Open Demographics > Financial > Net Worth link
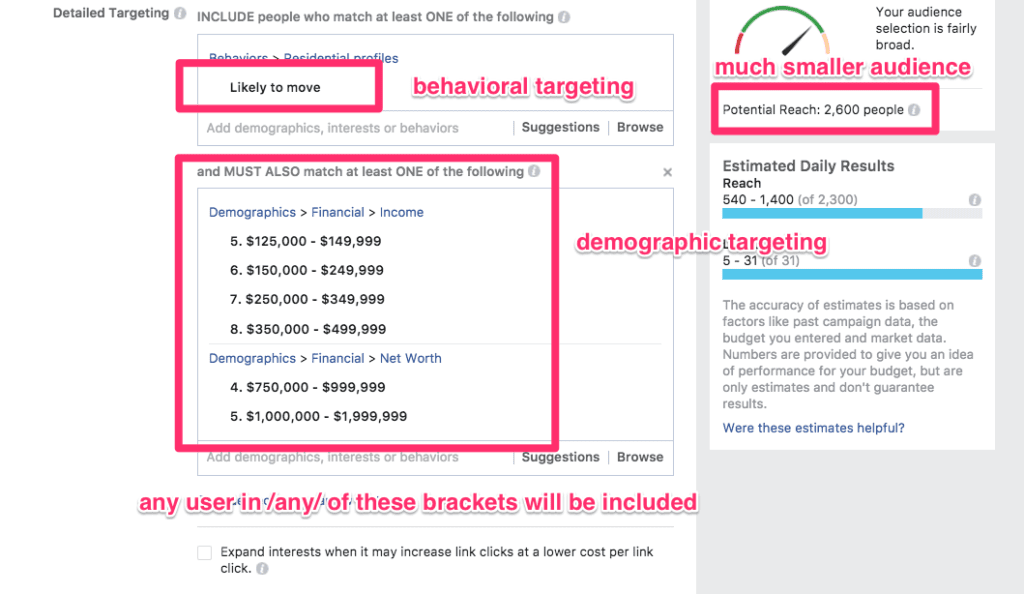The width and height of the screenshot is (1024, 594). [x=325, y=358]
